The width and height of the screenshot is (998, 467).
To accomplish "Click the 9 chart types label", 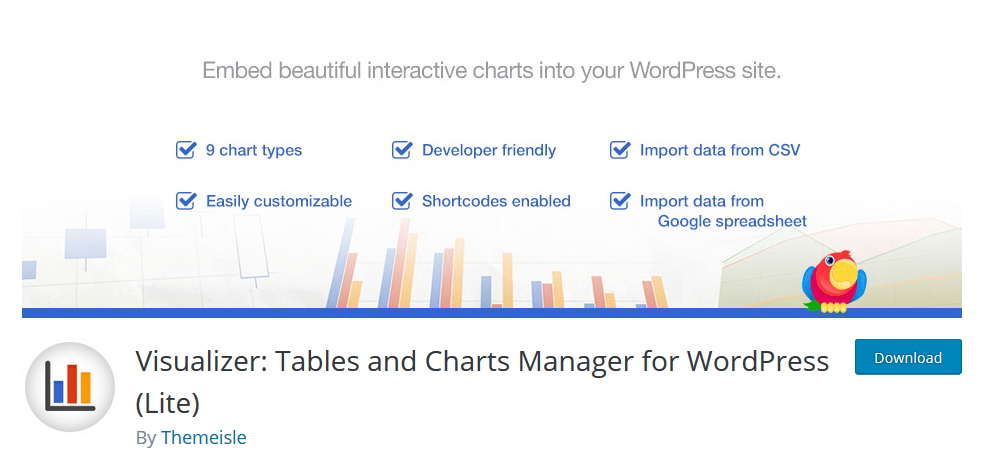I will (x=254, y=150).
